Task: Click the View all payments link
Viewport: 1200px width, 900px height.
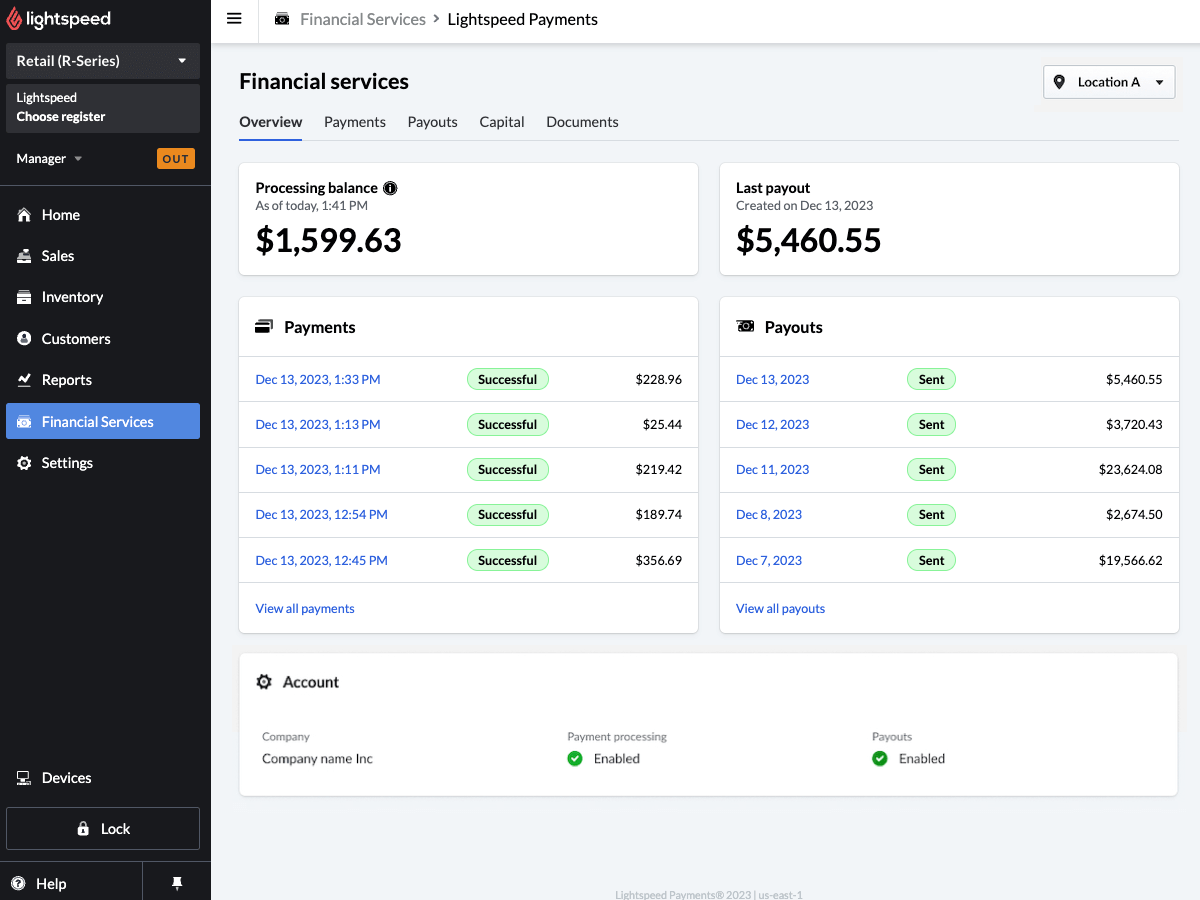Action: click(305, 608)
